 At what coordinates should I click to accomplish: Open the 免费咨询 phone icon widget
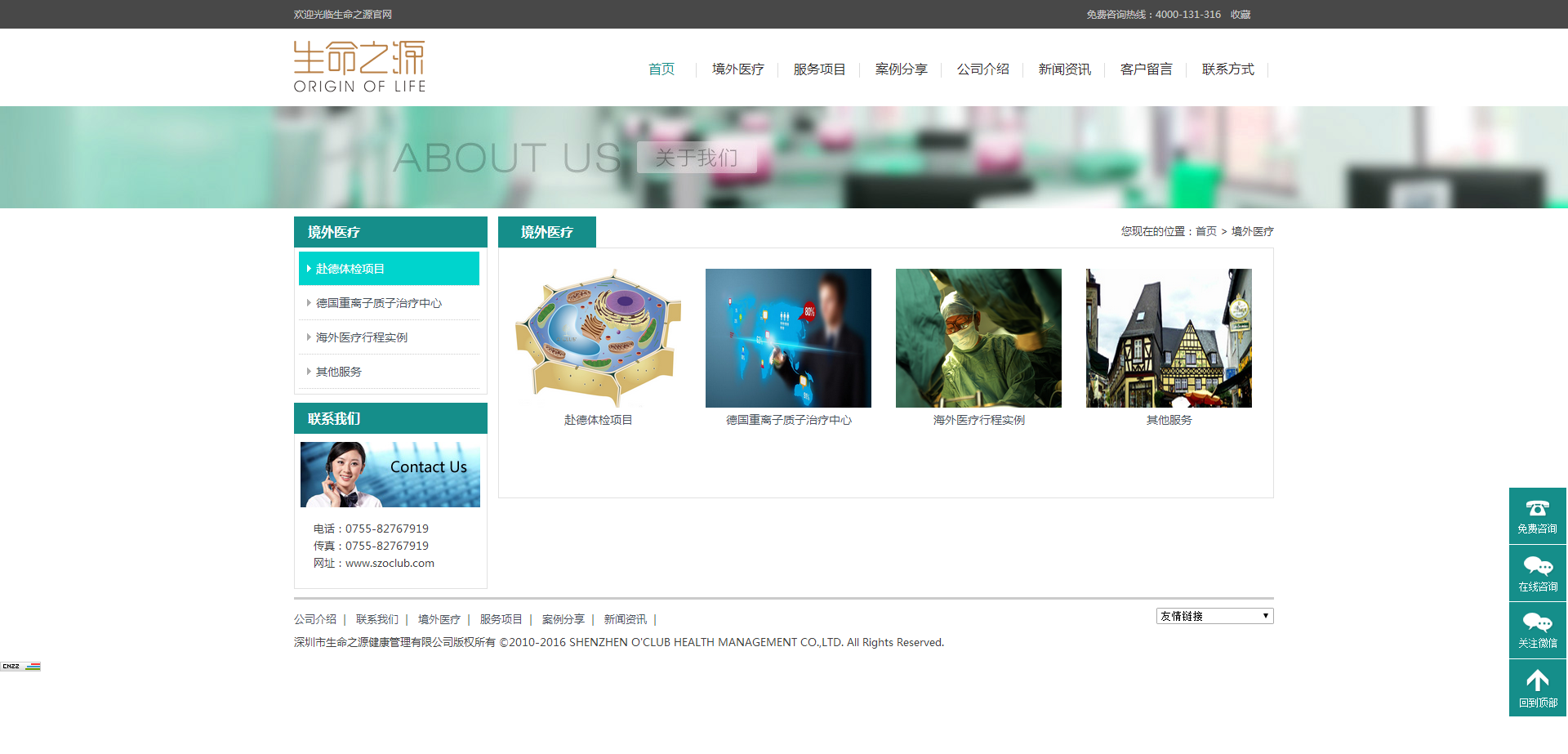coord(1538,516)
